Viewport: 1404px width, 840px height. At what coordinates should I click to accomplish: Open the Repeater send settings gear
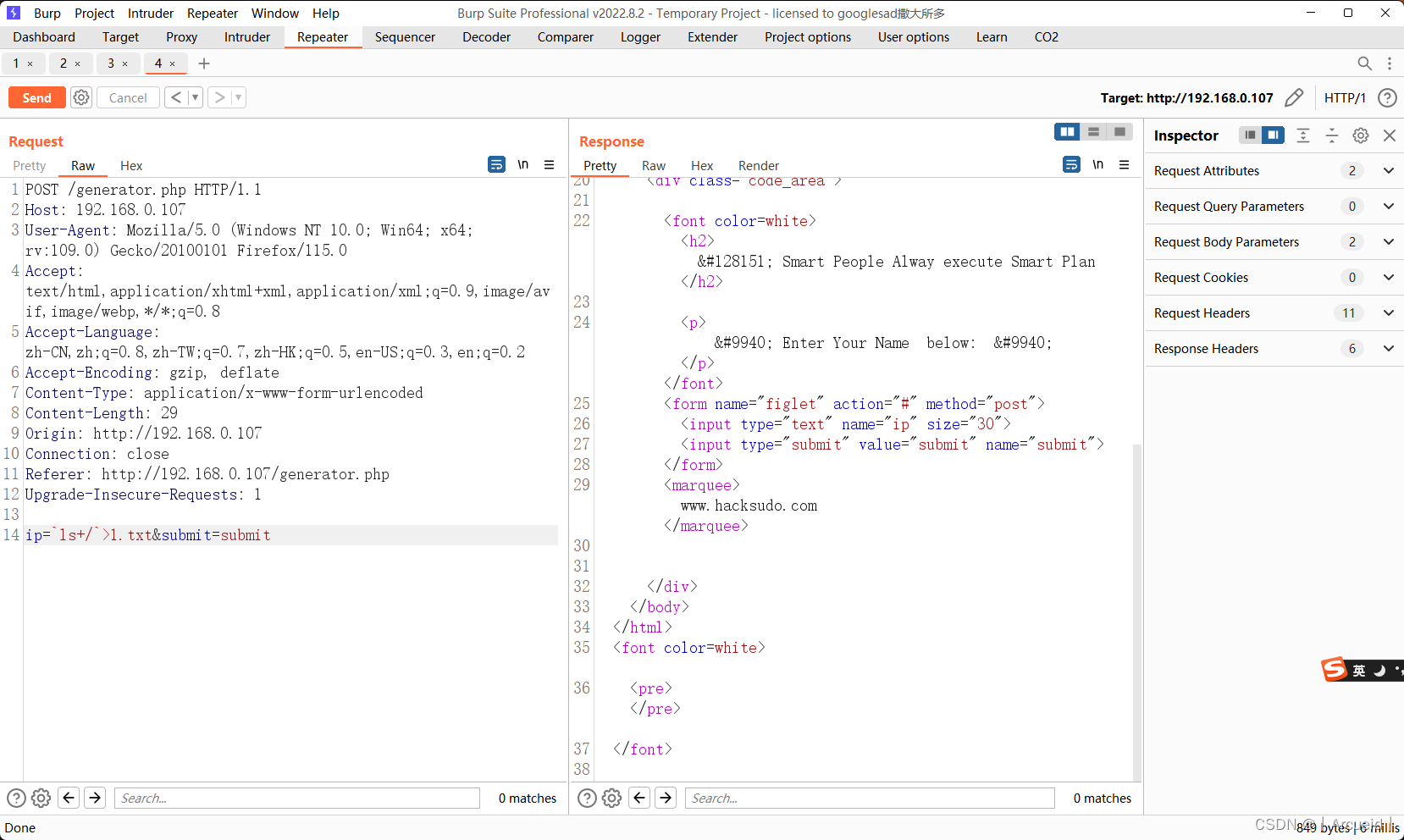click(x=81, y=97)
